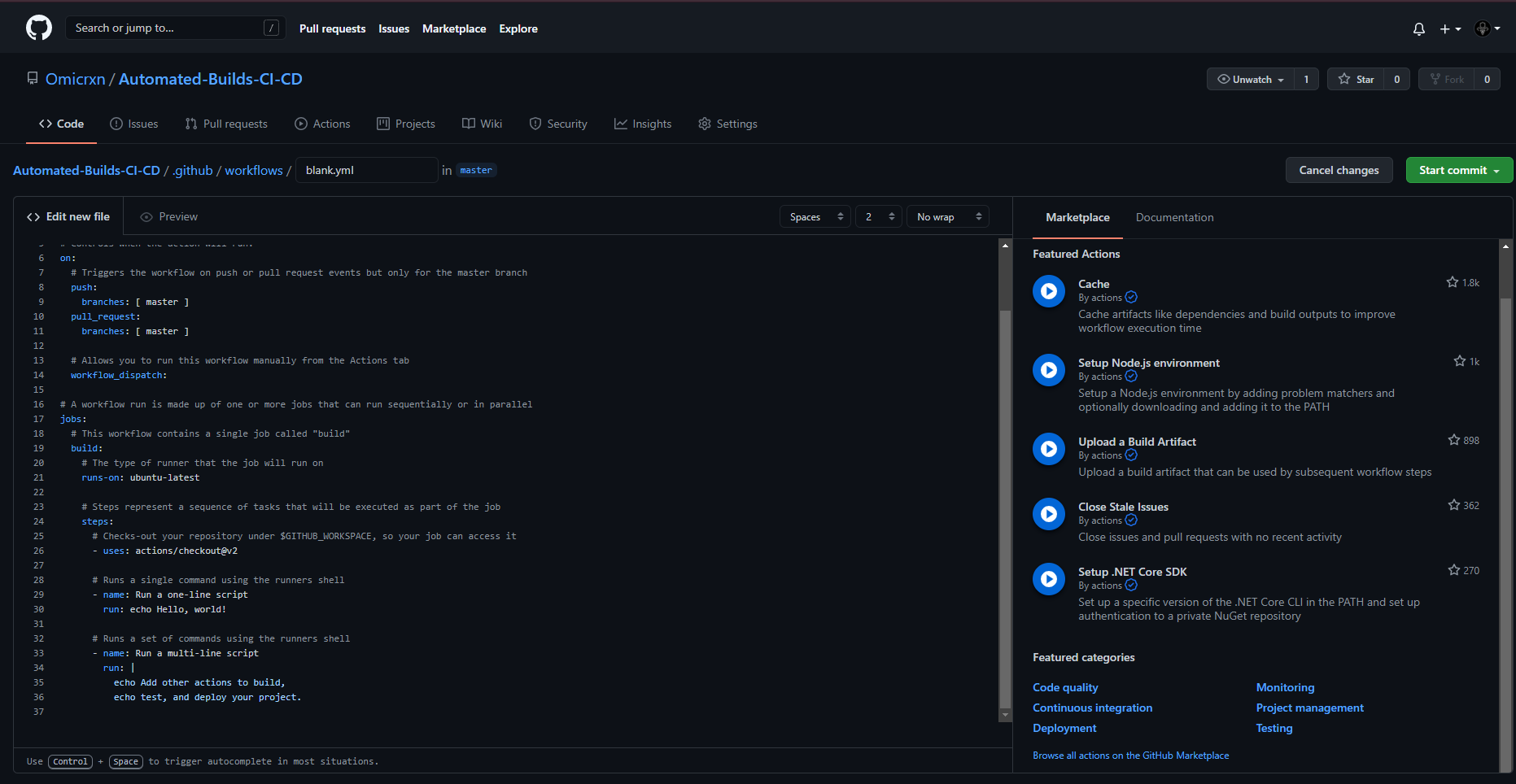Screen dimensions: 1516x784
Task: Open the Spaces indent mode dropdown
Action: point(815,216)
